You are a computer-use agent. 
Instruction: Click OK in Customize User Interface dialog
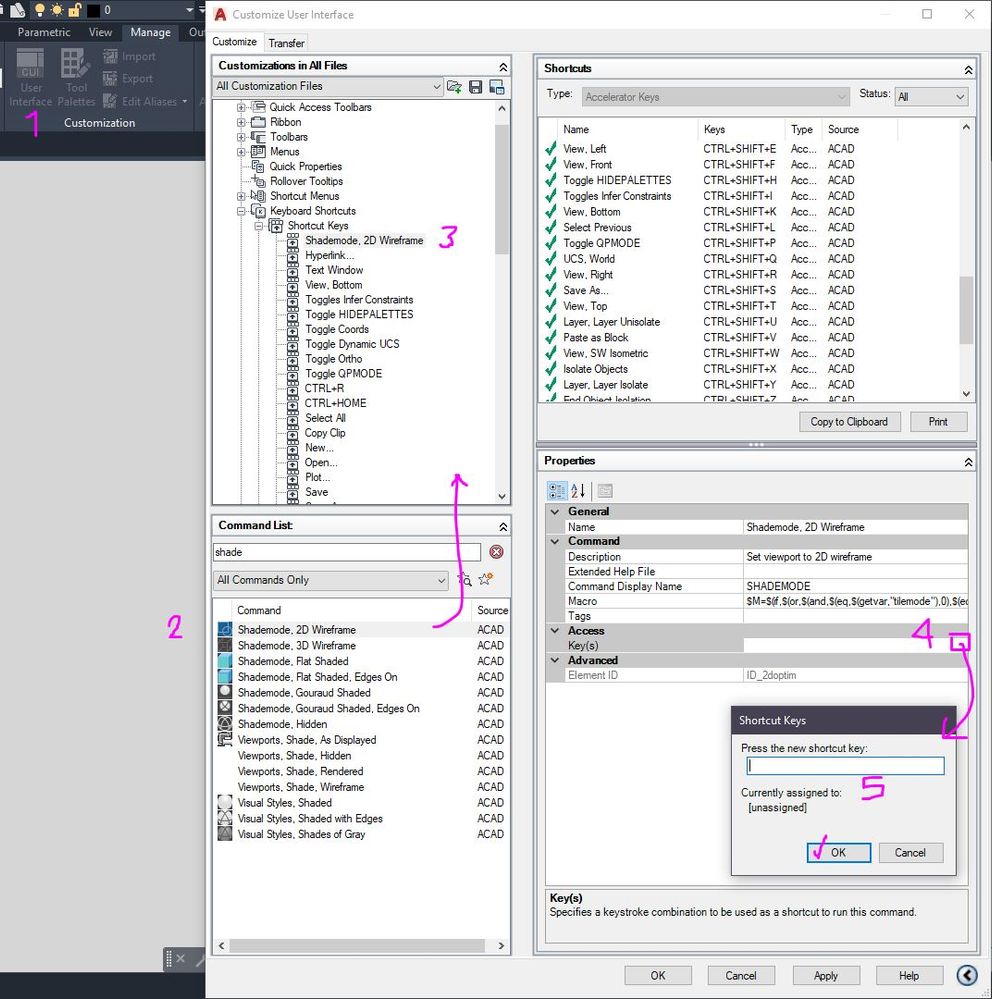[x=658, y=975]
